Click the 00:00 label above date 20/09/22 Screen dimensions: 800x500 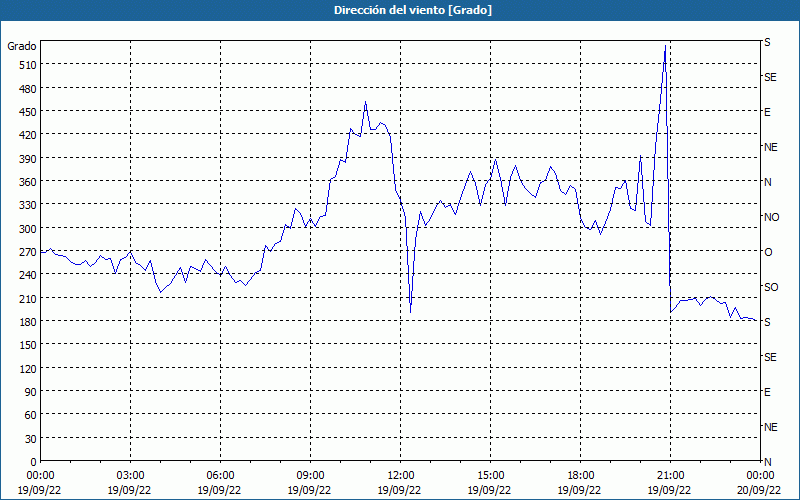click(x=760, y=476)
